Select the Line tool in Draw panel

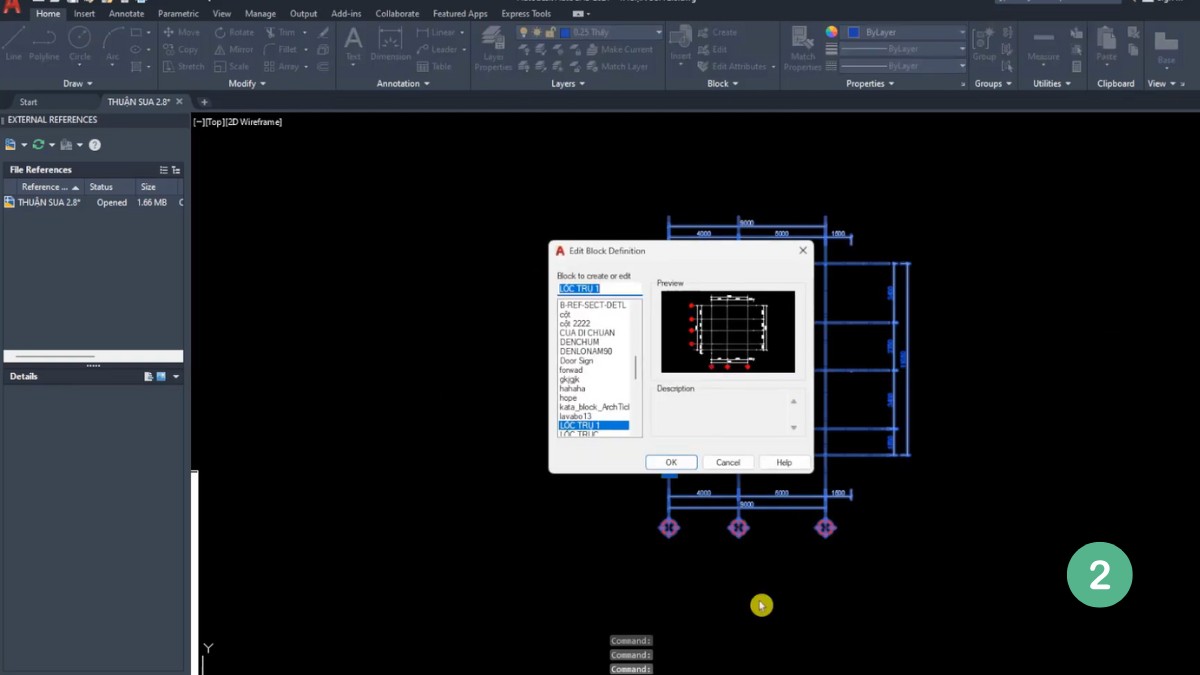tap(13, 43)
